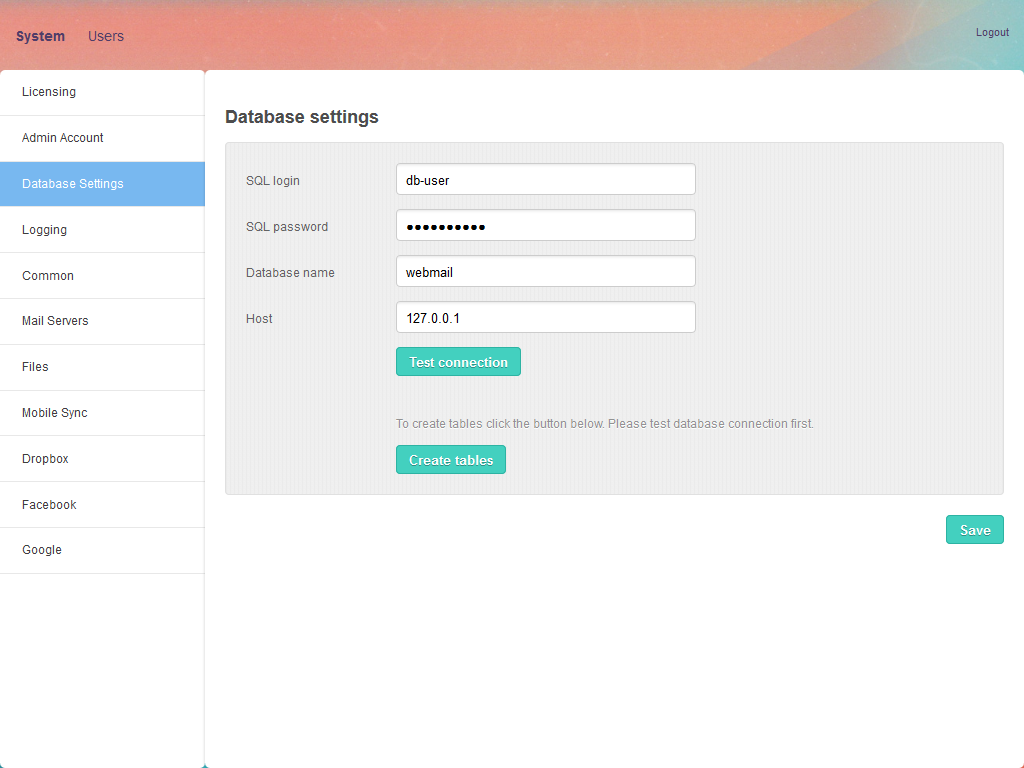Switch to the System tab
Screen dimensions: 1024x768
pos(40,36)
